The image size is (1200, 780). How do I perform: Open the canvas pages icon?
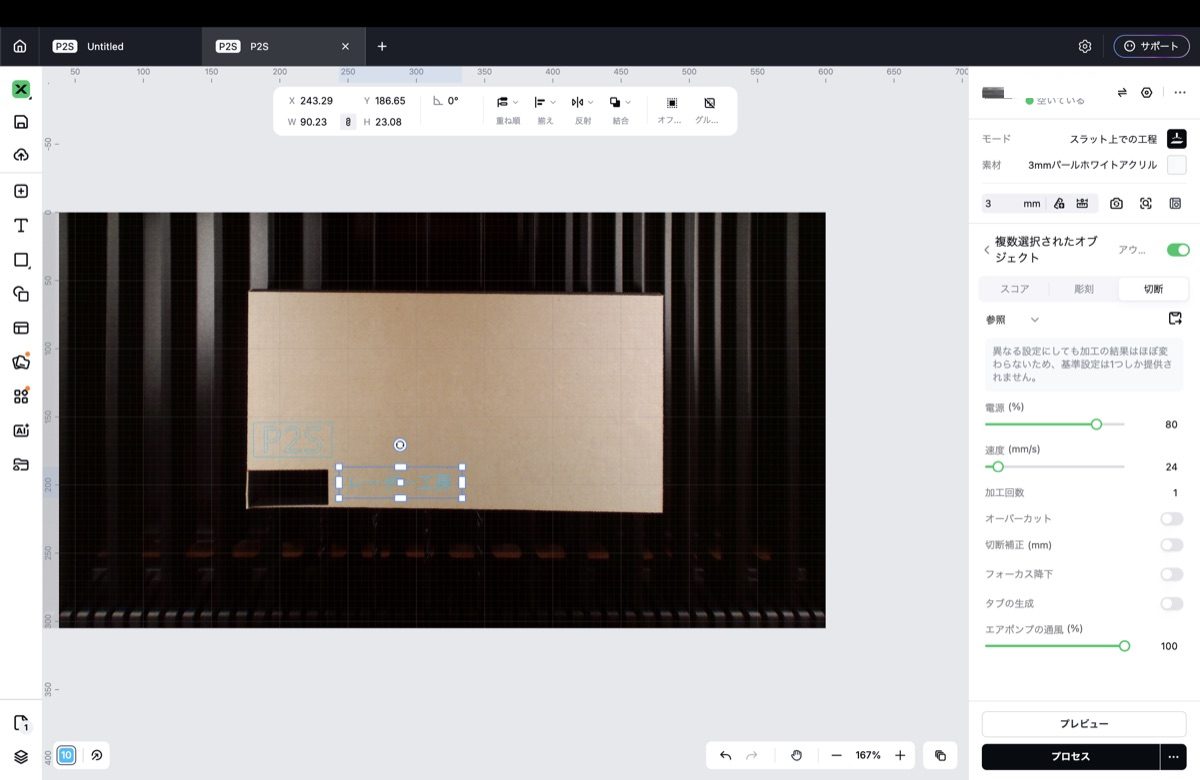click(x=21, y=723)
